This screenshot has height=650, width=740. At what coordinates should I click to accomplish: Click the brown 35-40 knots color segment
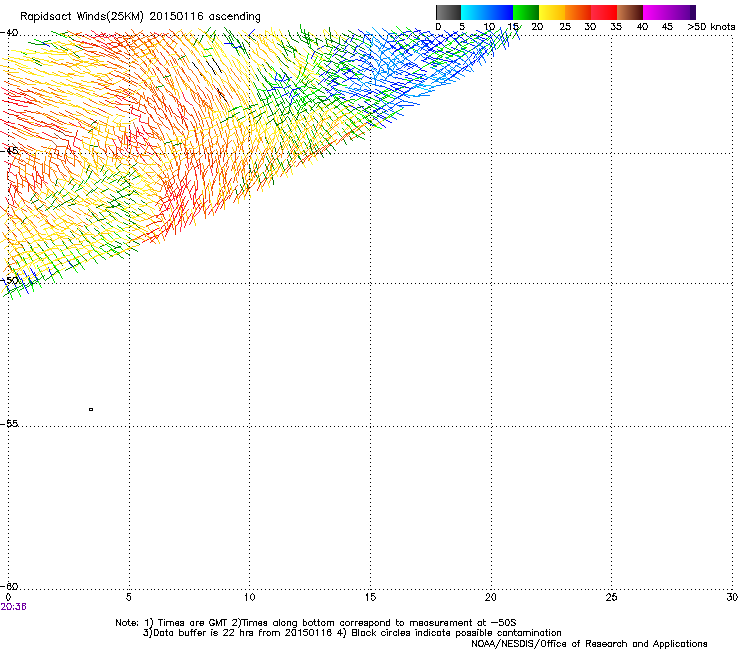pos(630,12)
